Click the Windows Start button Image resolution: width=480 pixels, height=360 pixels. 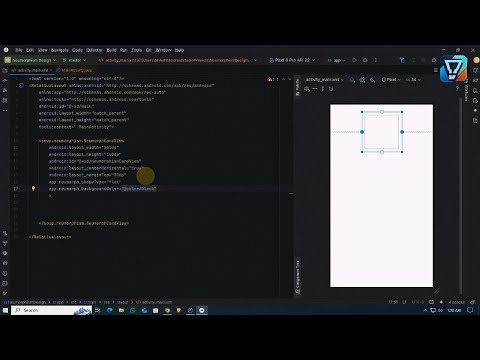point(5,310)
